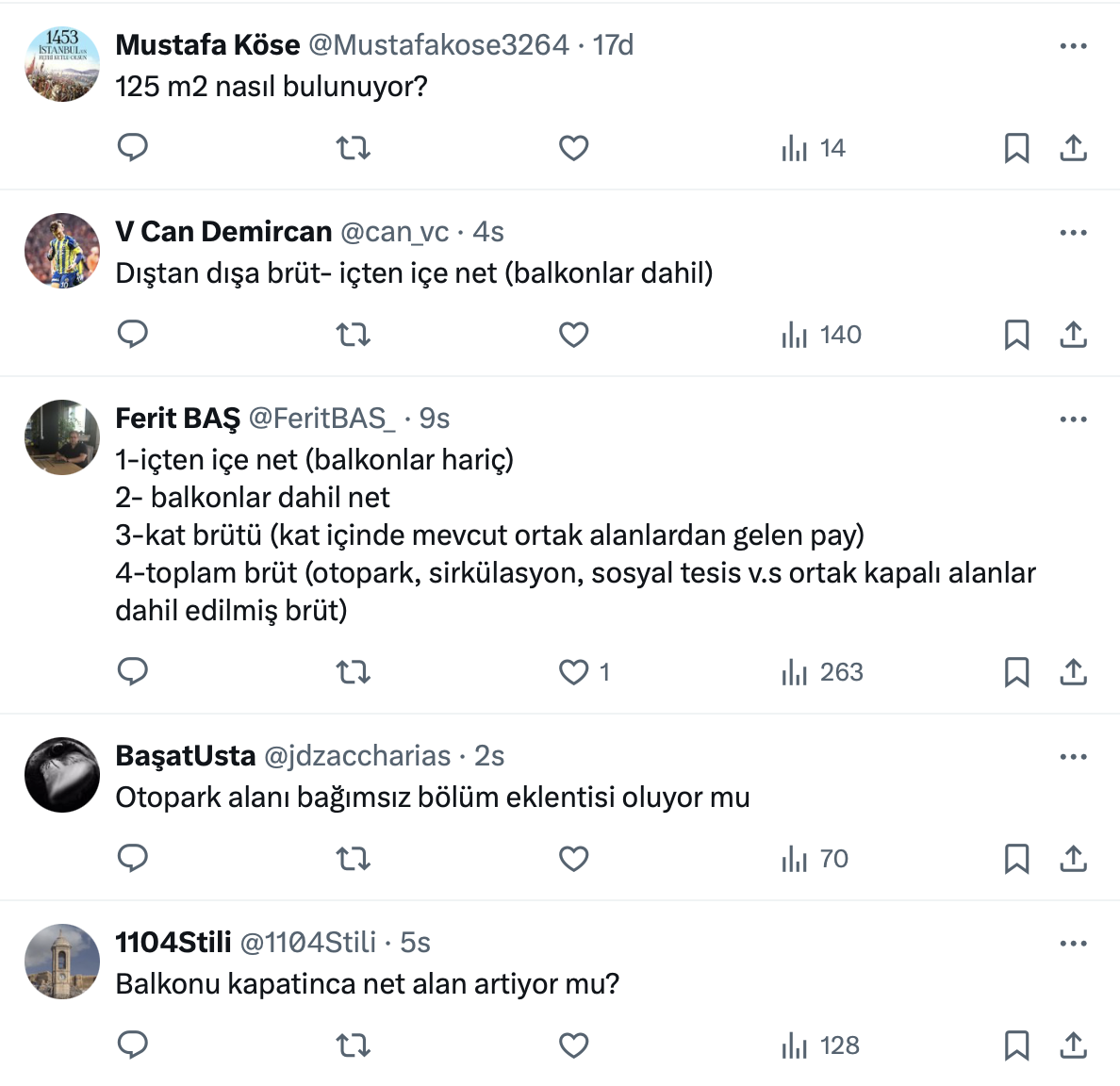The height and width of the screenshot is (1086, 1120).
Task: Like BaşatUsta's otopark tweet
Action: point(574,859)
